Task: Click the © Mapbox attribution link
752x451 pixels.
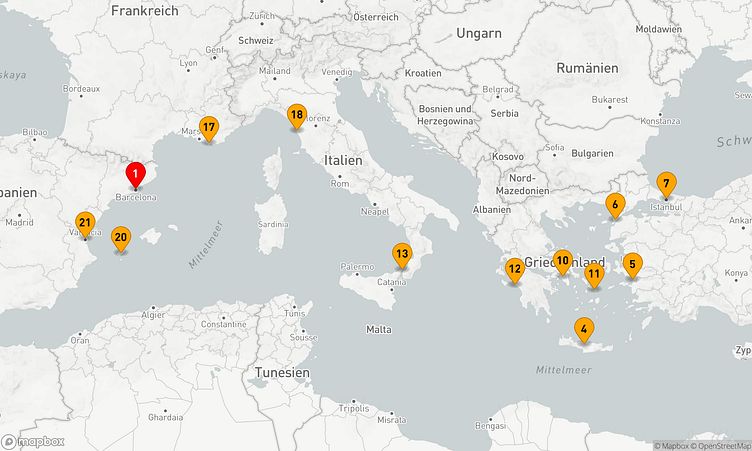Action: click(x=672, y=446)
